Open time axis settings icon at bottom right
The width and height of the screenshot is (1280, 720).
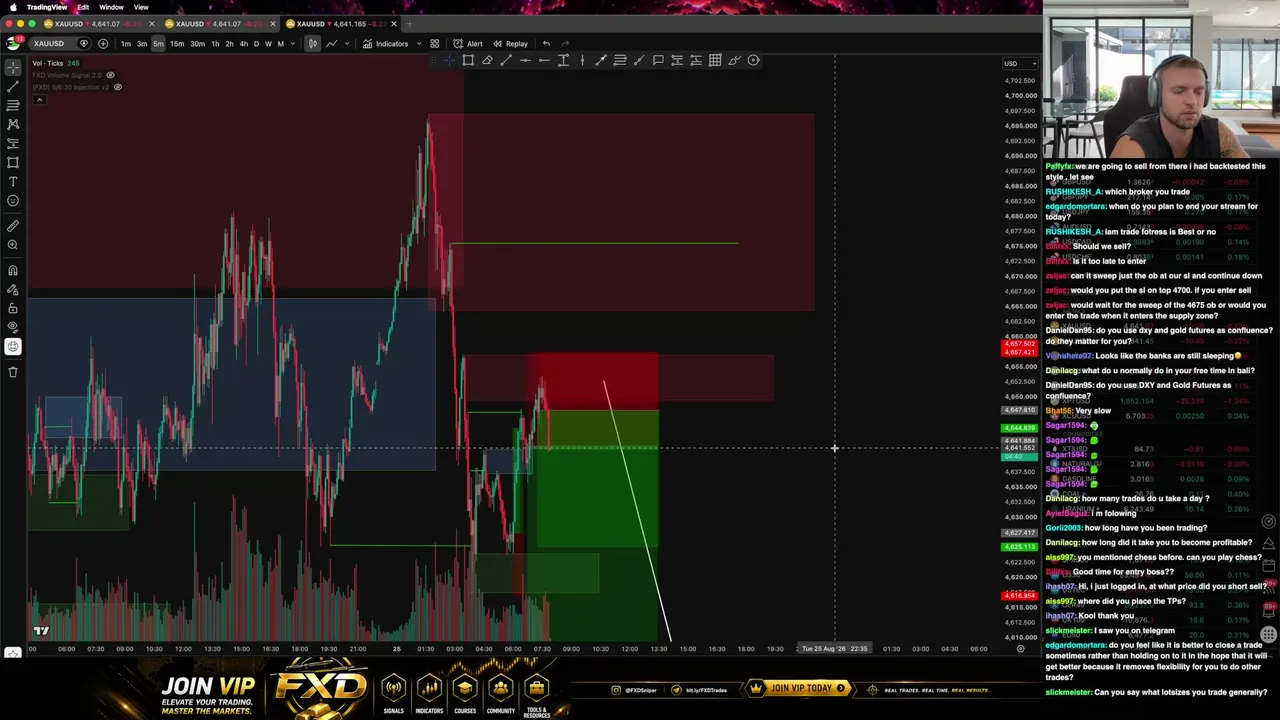1020,649
